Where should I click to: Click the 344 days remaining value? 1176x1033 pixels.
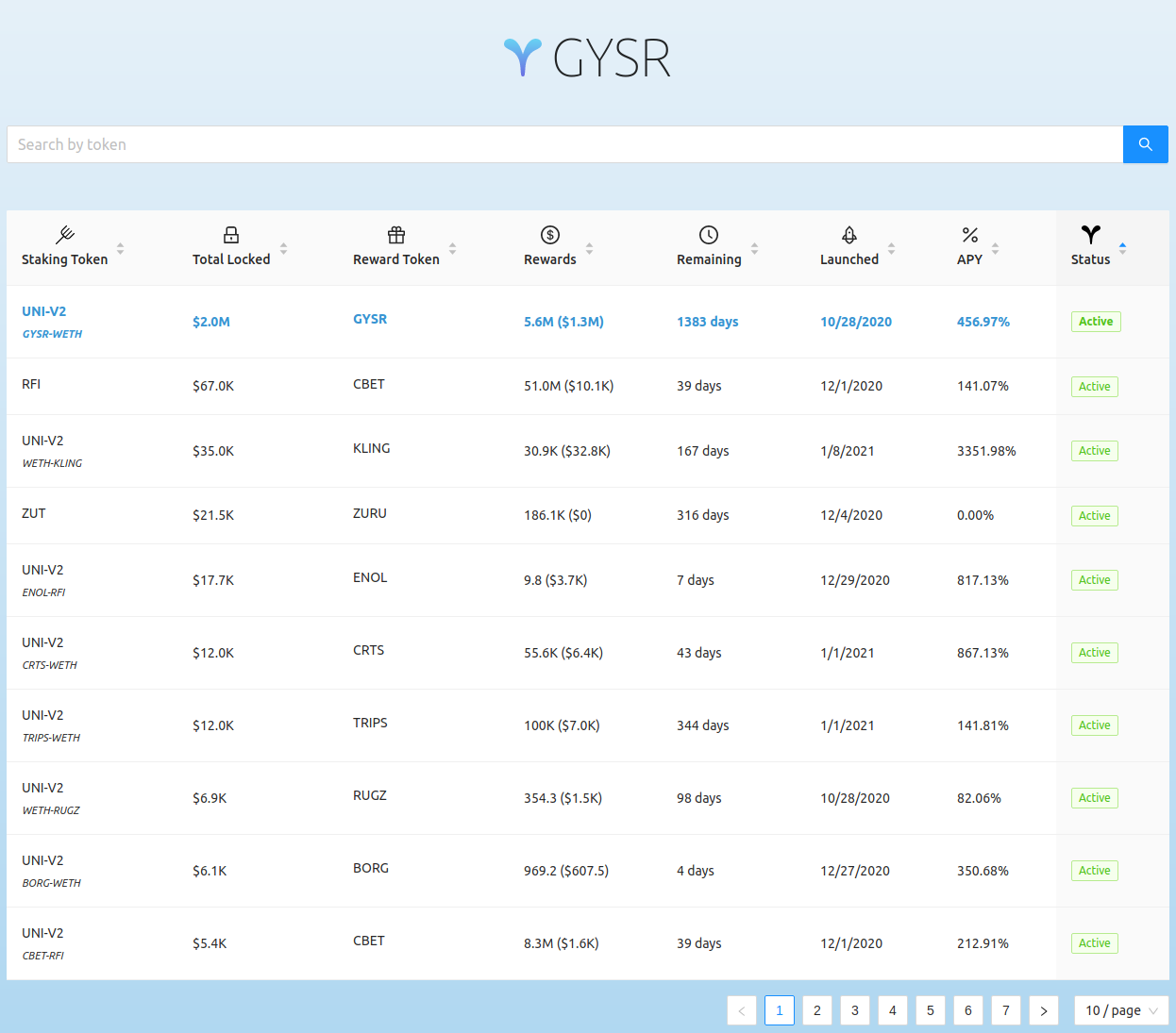coord(703,725)
